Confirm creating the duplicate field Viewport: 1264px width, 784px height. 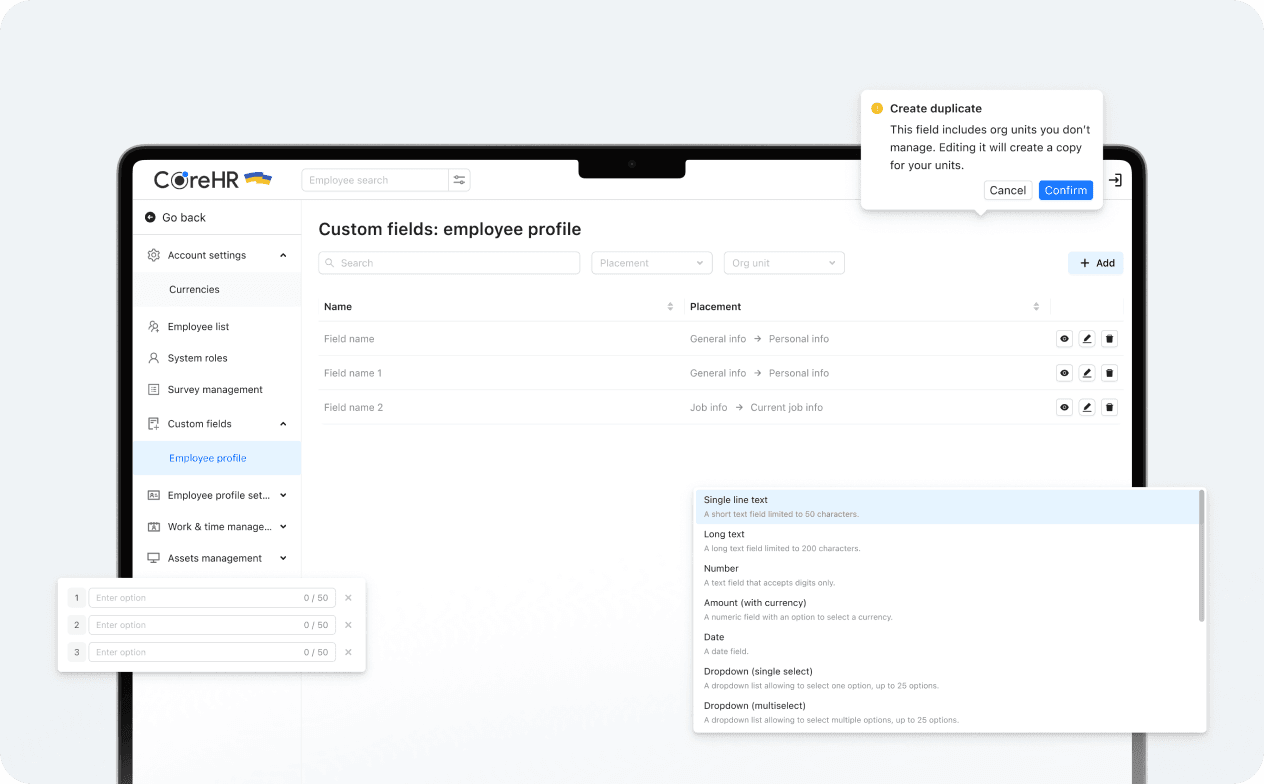click(x=1065, y=190)
